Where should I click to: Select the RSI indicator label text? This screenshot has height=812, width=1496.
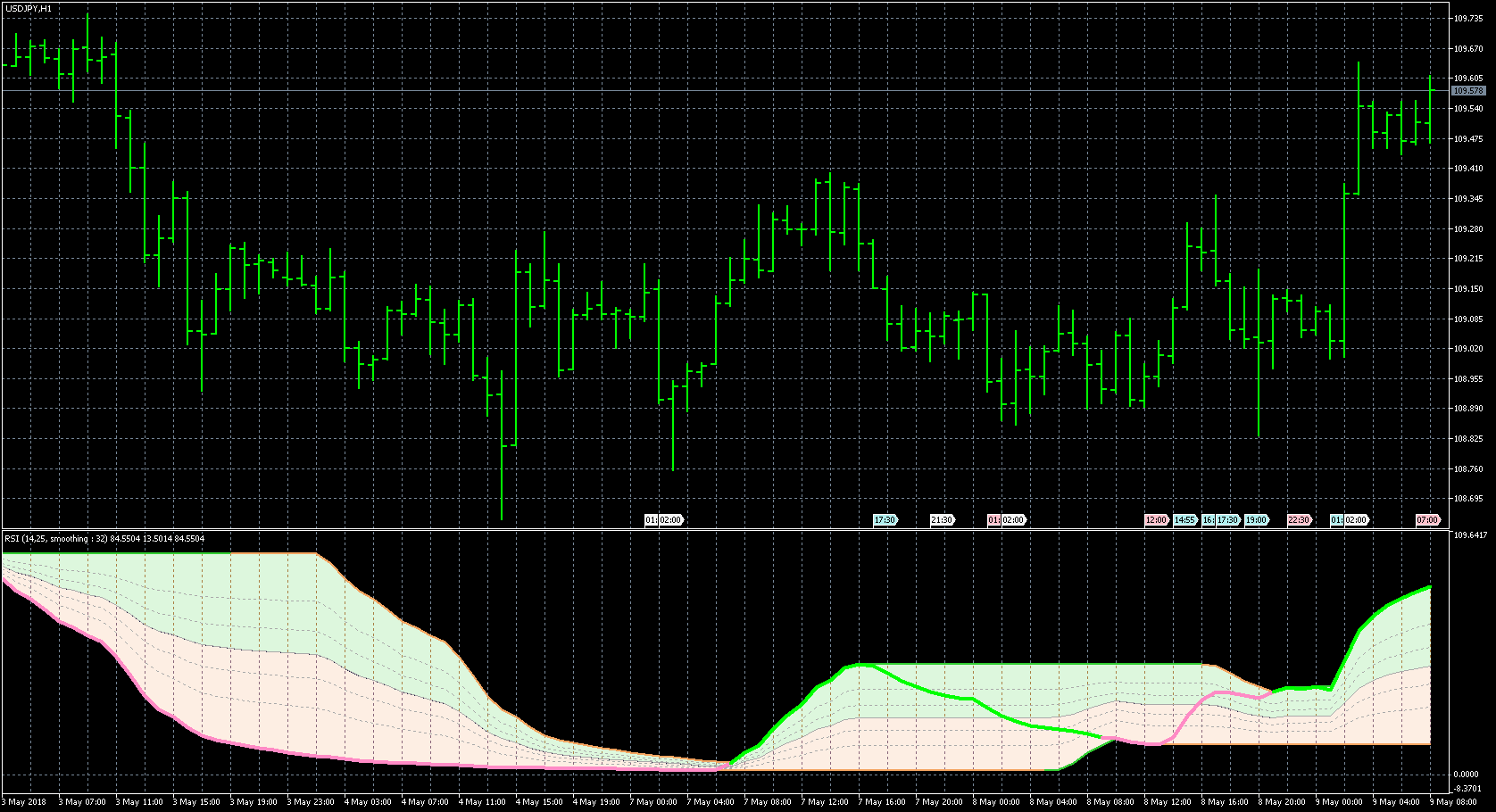(104, 539)
